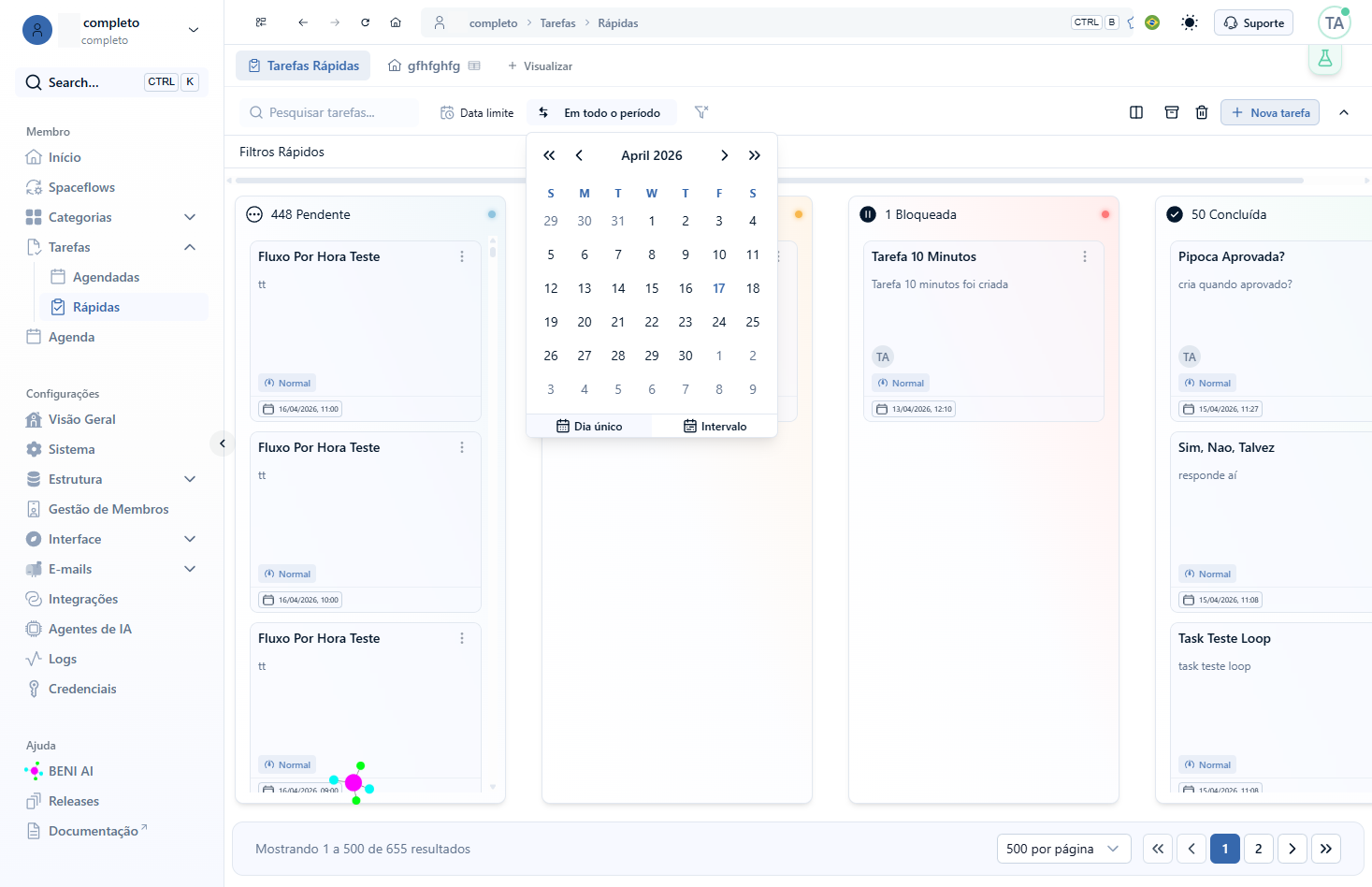Viewport: 1372px width, 887px height.
Task: Click the Brazil flag language icon
Action: pos(1152,22)
